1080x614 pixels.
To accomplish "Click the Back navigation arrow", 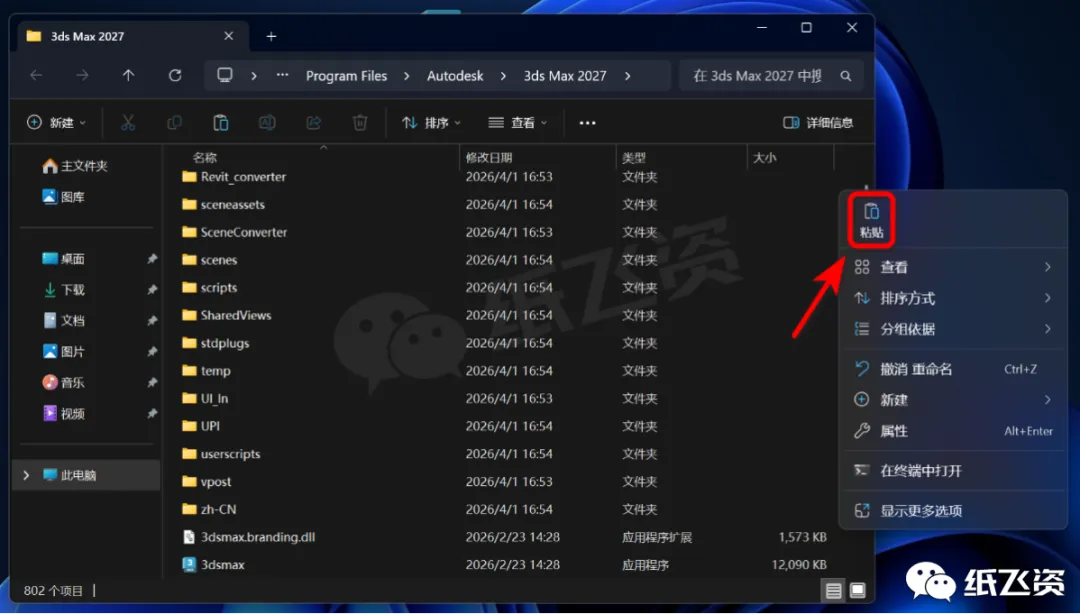I will pyautogui.click(x=36, y=75).
